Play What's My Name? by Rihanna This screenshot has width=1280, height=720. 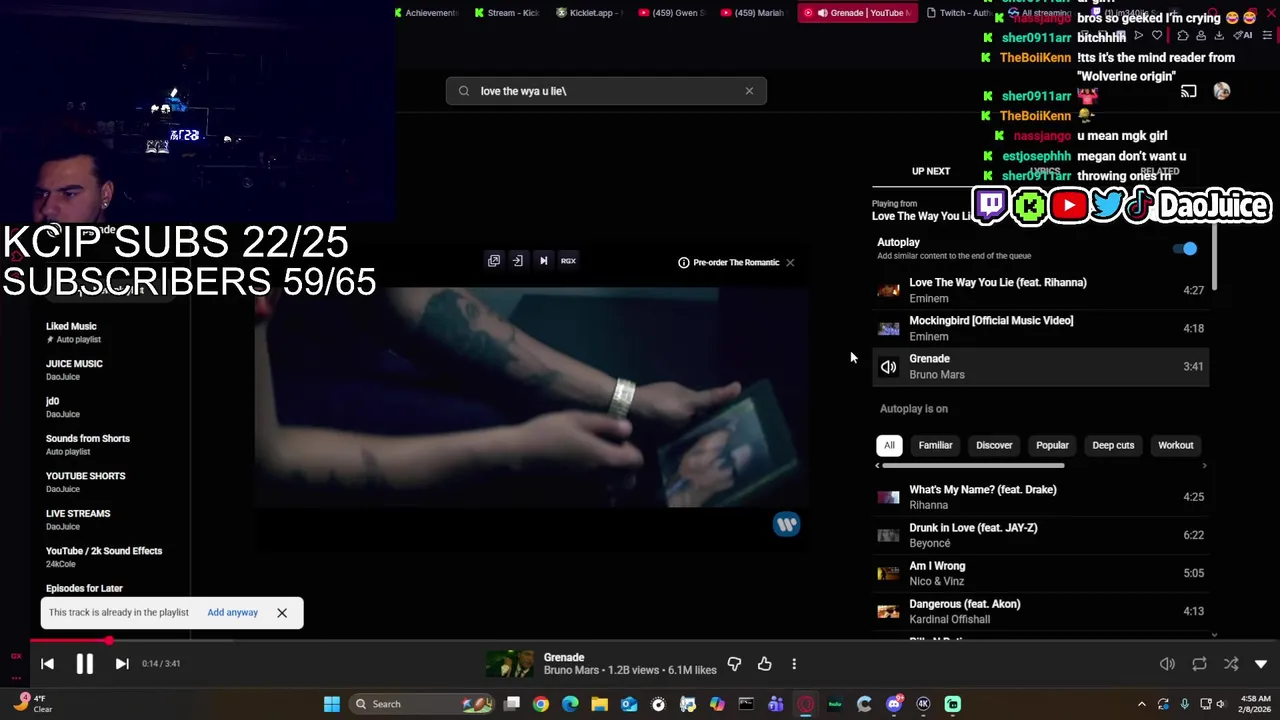coord(1040,497)
